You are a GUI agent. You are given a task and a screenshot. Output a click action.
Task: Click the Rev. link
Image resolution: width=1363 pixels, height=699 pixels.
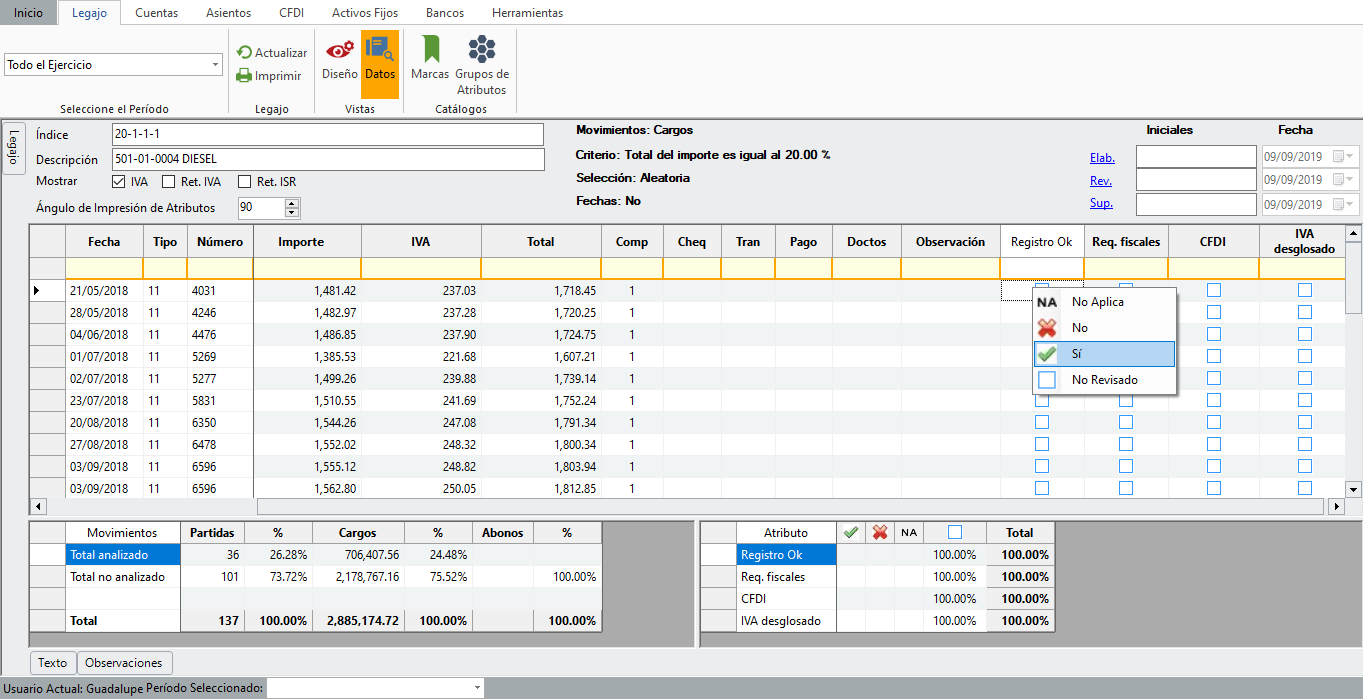[x=1100, y=181]
